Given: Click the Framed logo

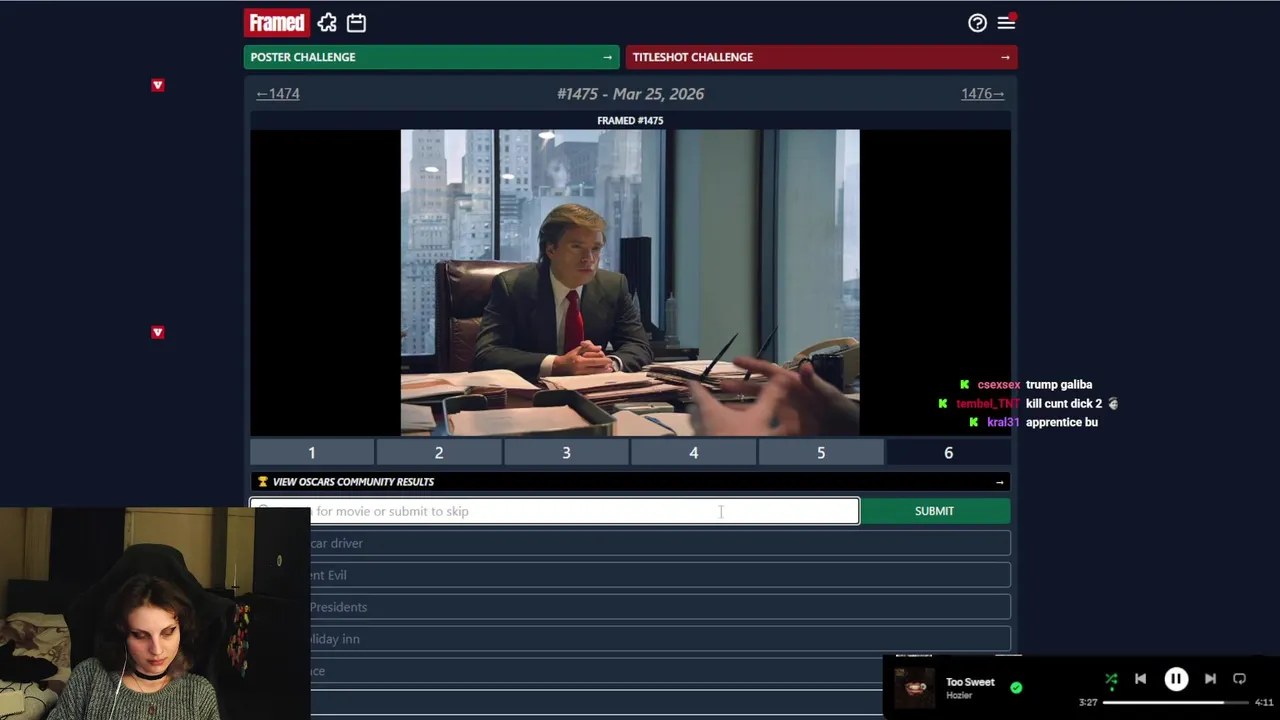Looking at the screenshot, I should point(277,22).
